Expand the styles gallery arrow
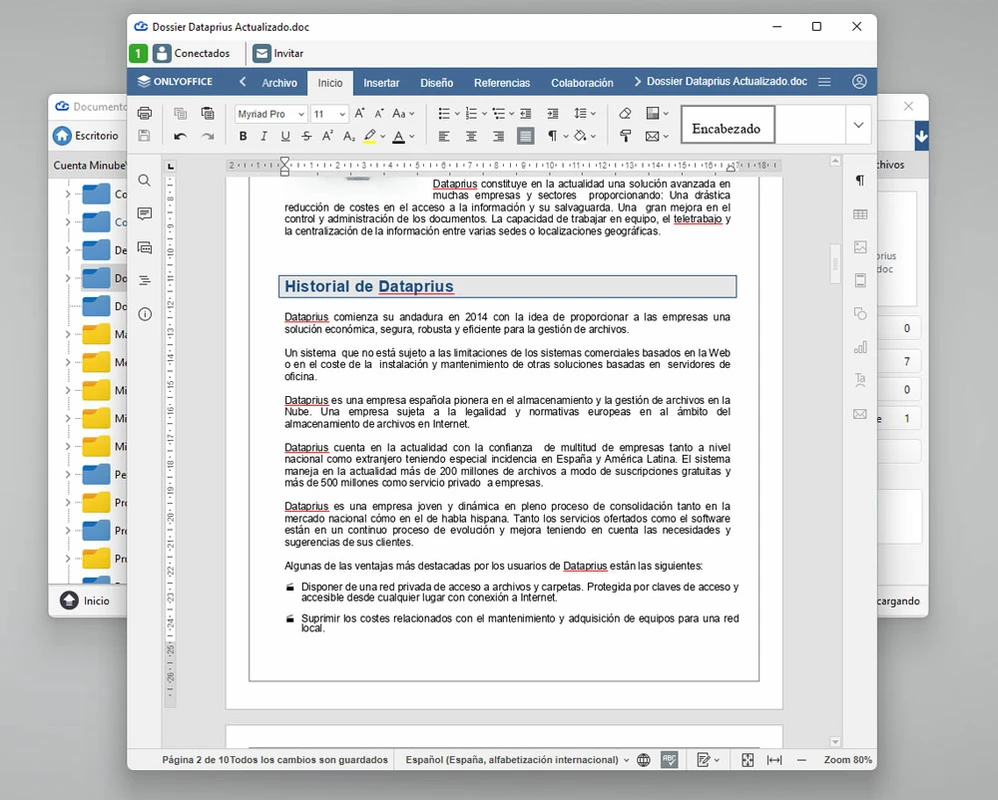The height and width of the screenshot is (800, 998). 858,125
